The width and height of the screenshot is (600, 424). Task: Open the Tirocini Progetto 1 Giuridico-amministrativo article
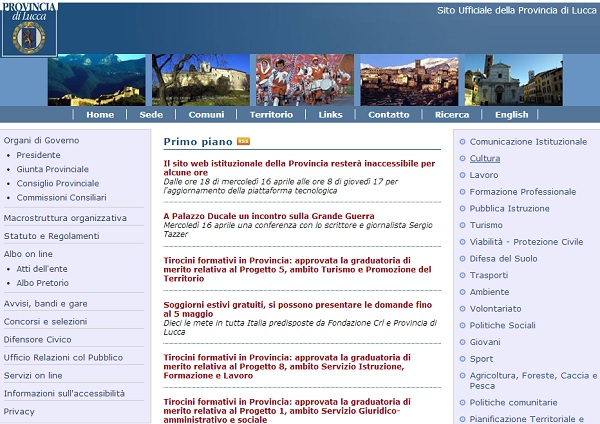tap(287, 411)
